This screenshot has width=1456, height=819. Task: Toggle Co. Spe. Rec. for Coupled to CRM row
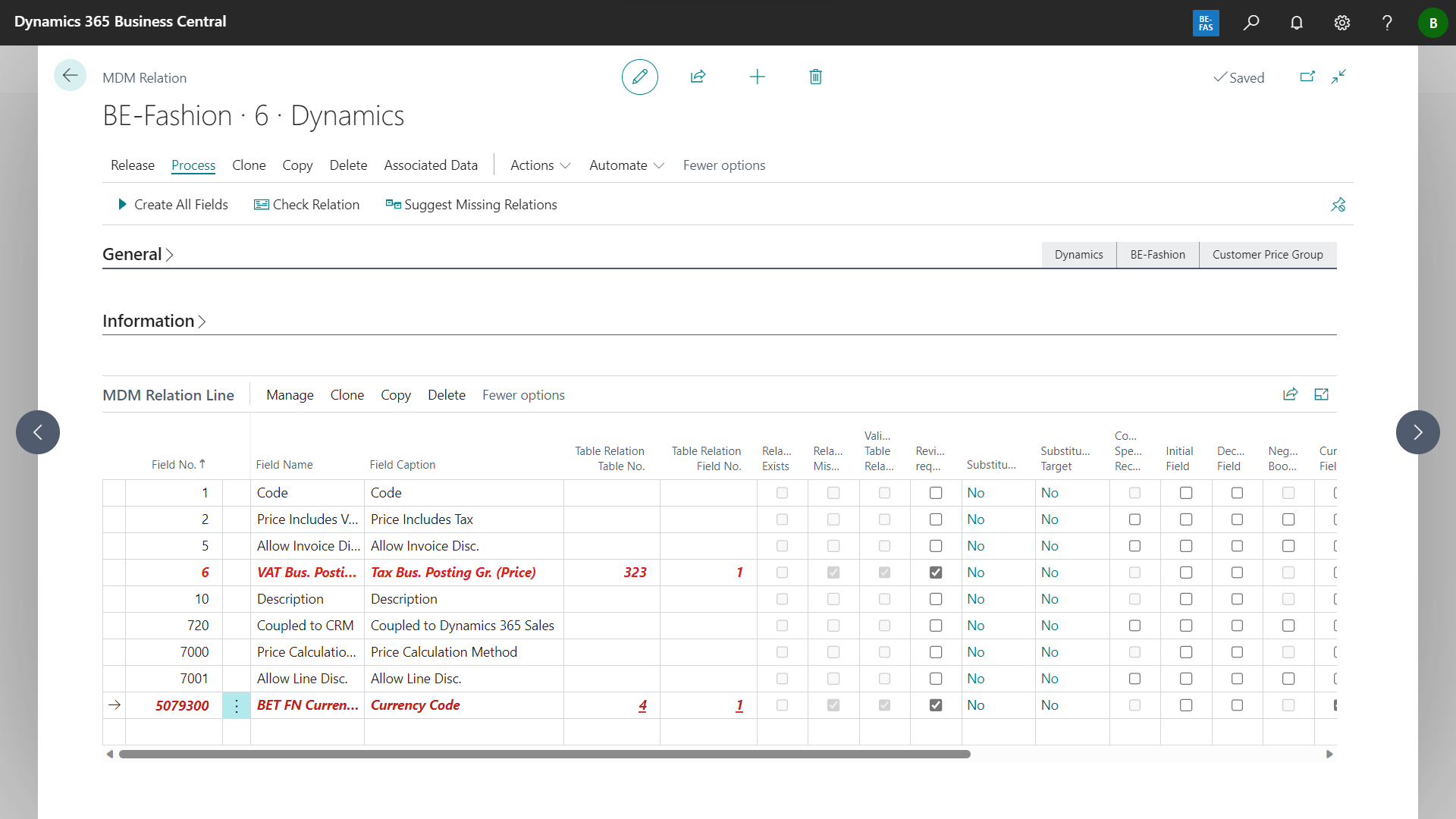(x=1134, y=626)
